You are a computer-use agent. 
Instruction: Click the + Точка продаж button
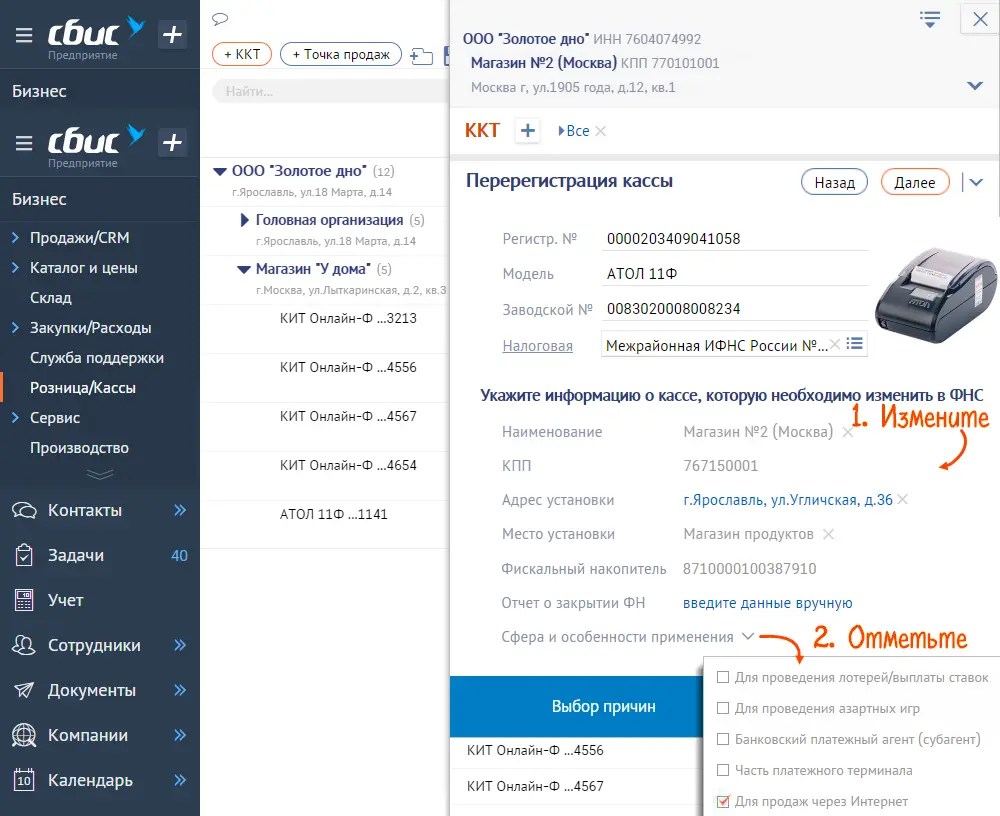pyautogui.click(x=341, y=54)
